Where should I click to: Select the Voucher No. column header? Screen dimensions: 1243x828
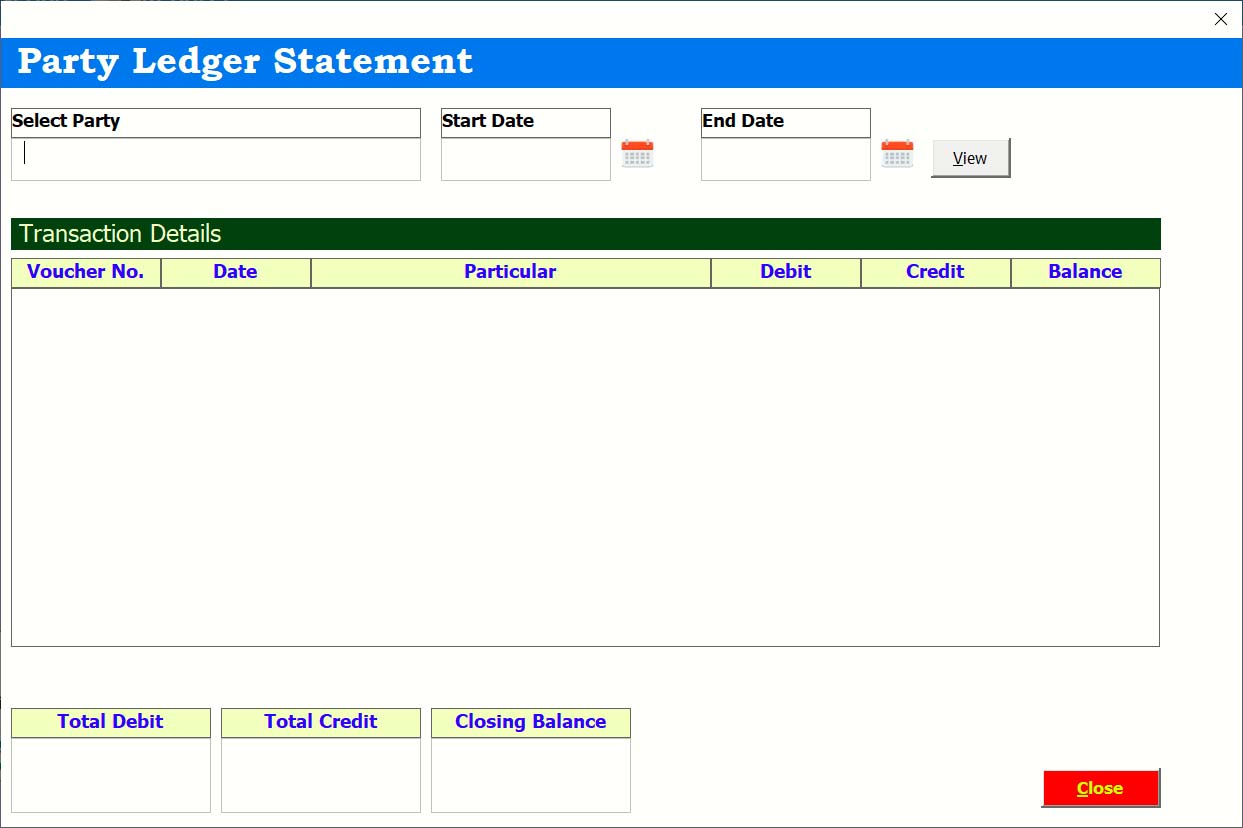point(86,272)
